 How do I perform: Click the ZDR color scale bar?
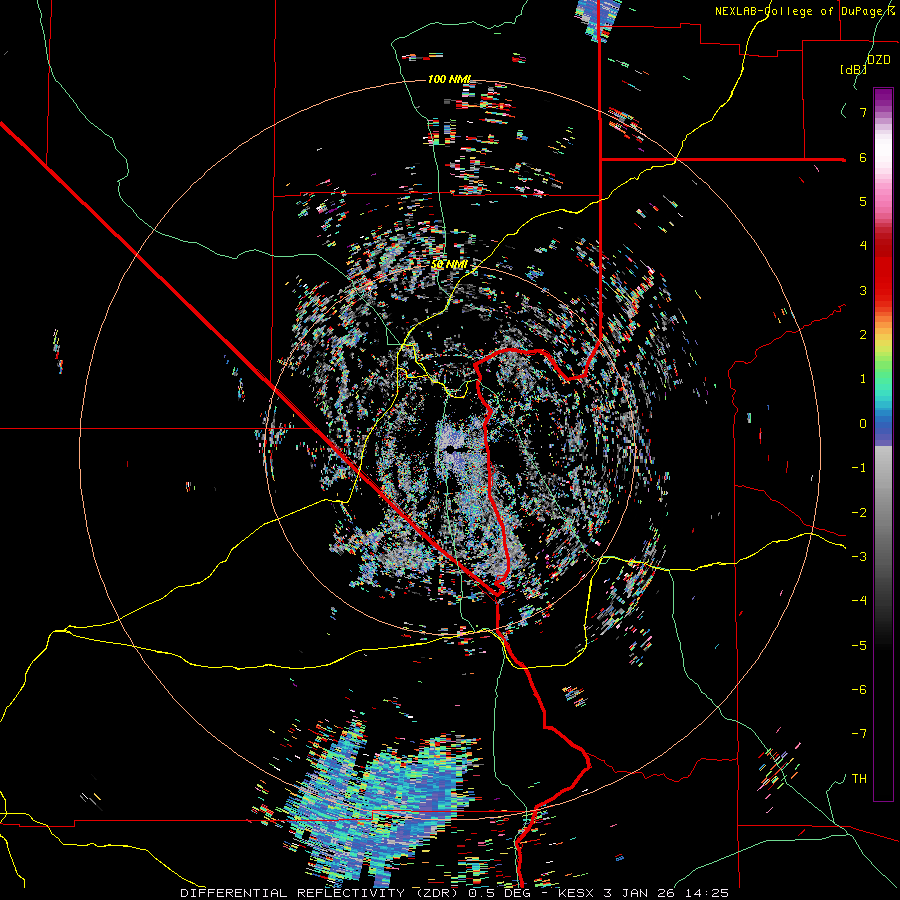883,444
